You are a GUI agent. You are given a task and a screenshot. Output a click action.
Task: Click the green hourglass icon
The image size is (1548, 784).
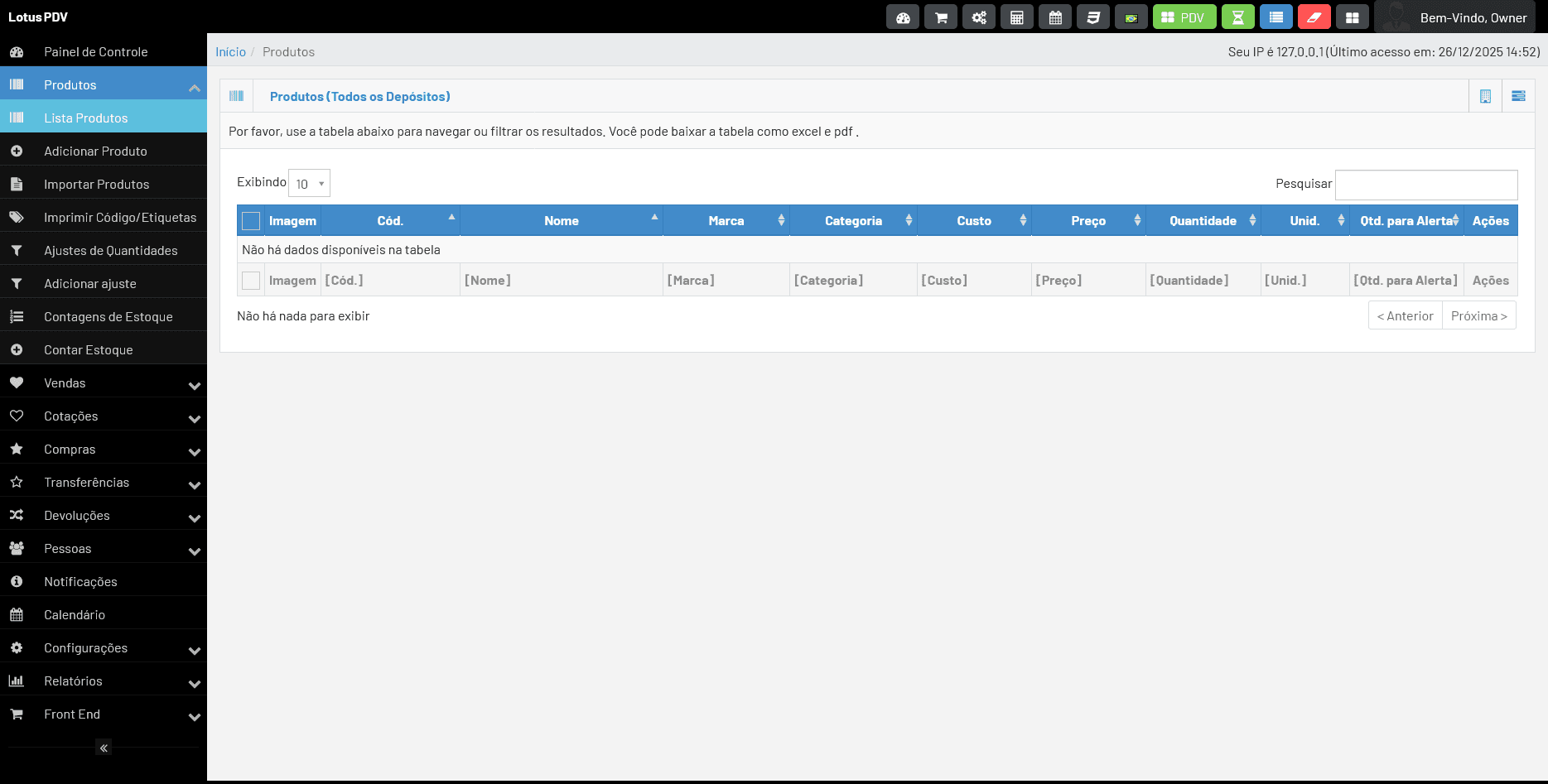pos(1238,17)
